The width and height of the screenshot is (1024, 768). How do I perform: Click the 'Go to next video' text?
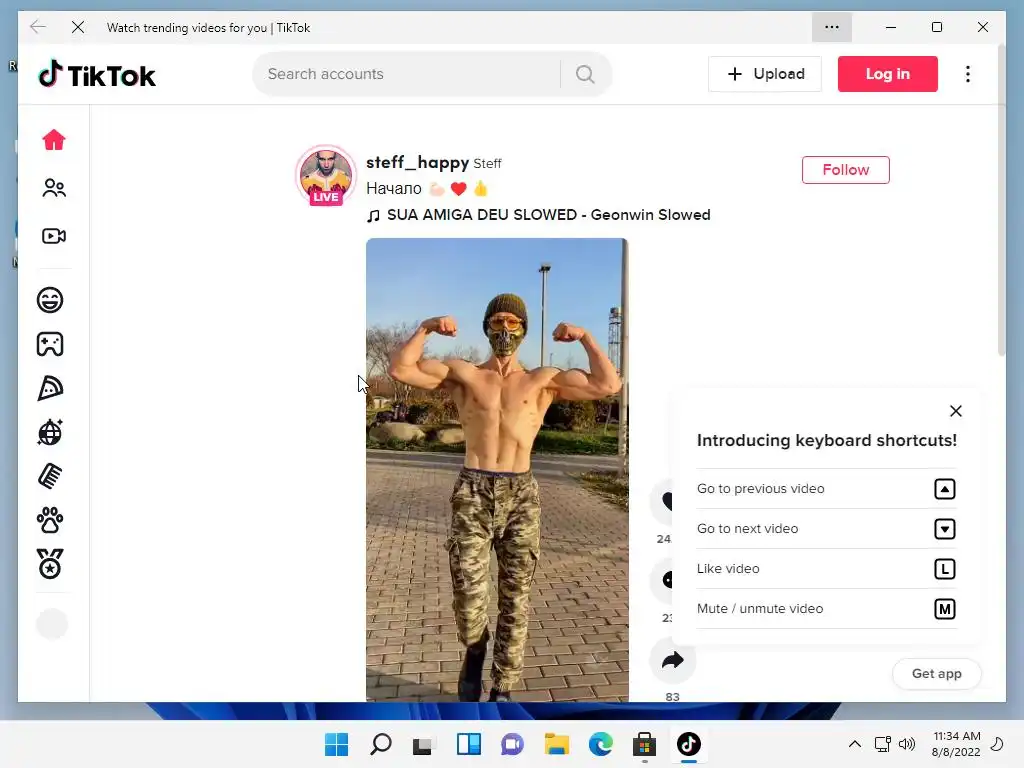pyautogui.click(x=747, y=528)
